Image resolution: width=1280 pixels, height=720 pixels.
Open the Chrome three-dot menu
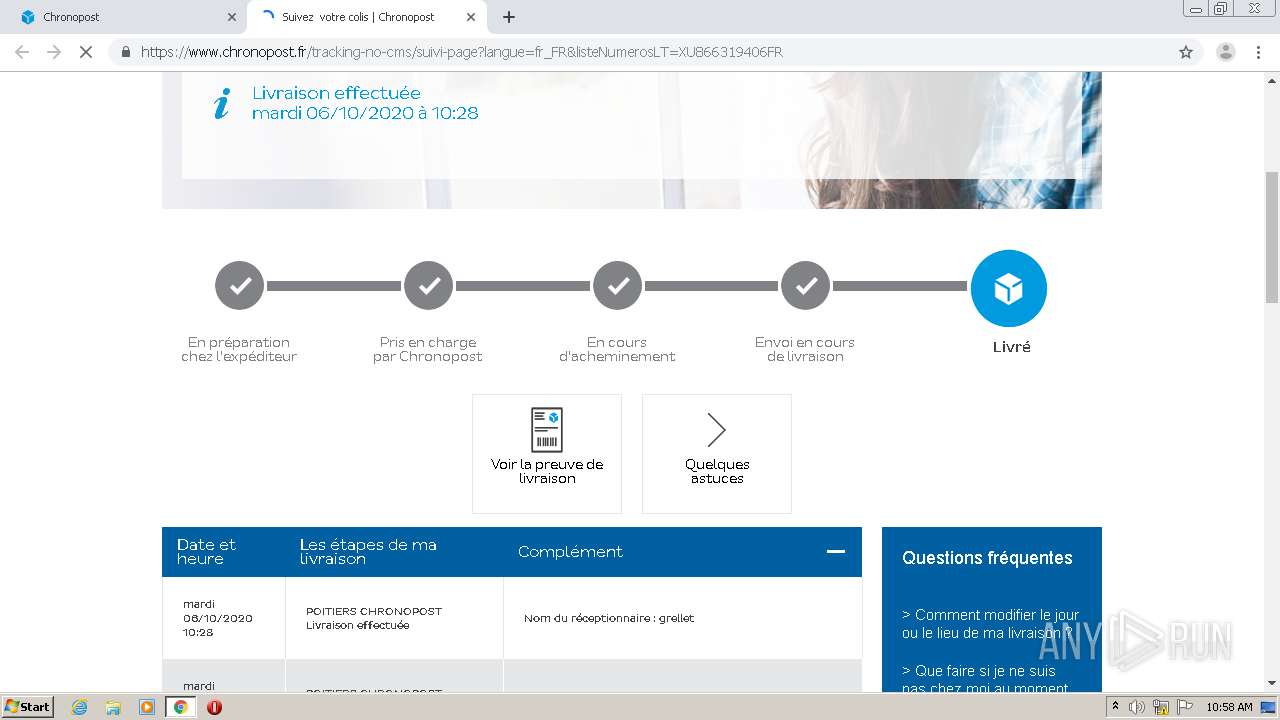click(x=1258, y=52)
